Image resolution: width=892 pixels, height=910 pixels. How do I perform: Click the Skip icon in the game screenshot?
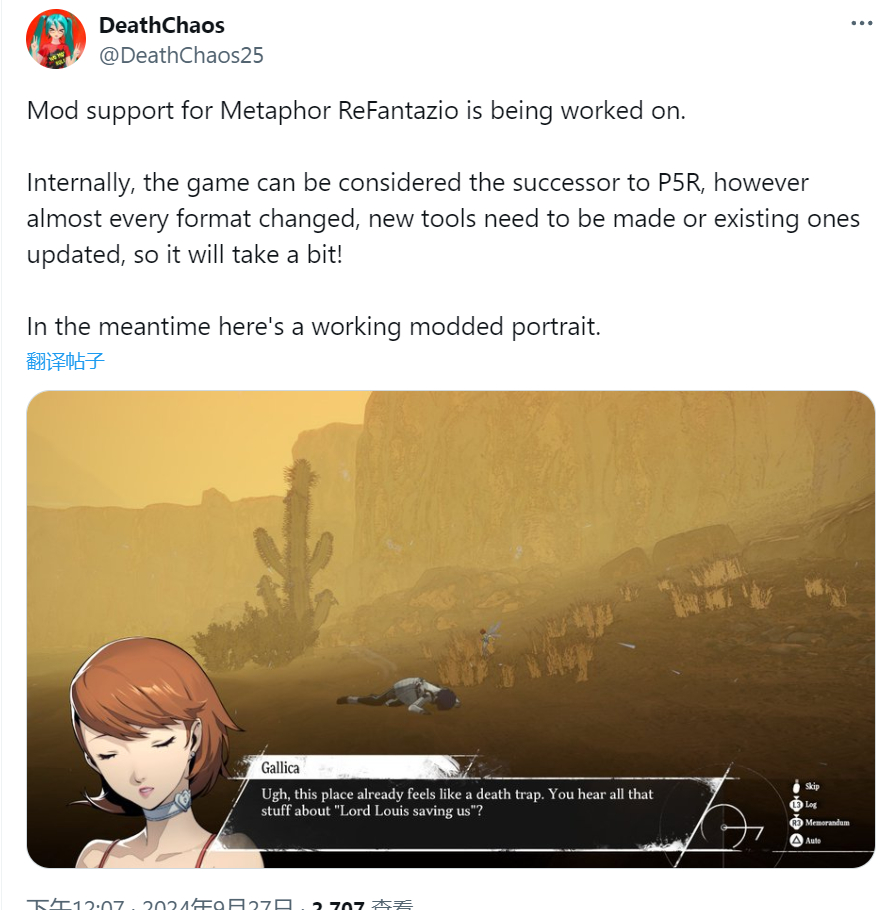[796, 786]
